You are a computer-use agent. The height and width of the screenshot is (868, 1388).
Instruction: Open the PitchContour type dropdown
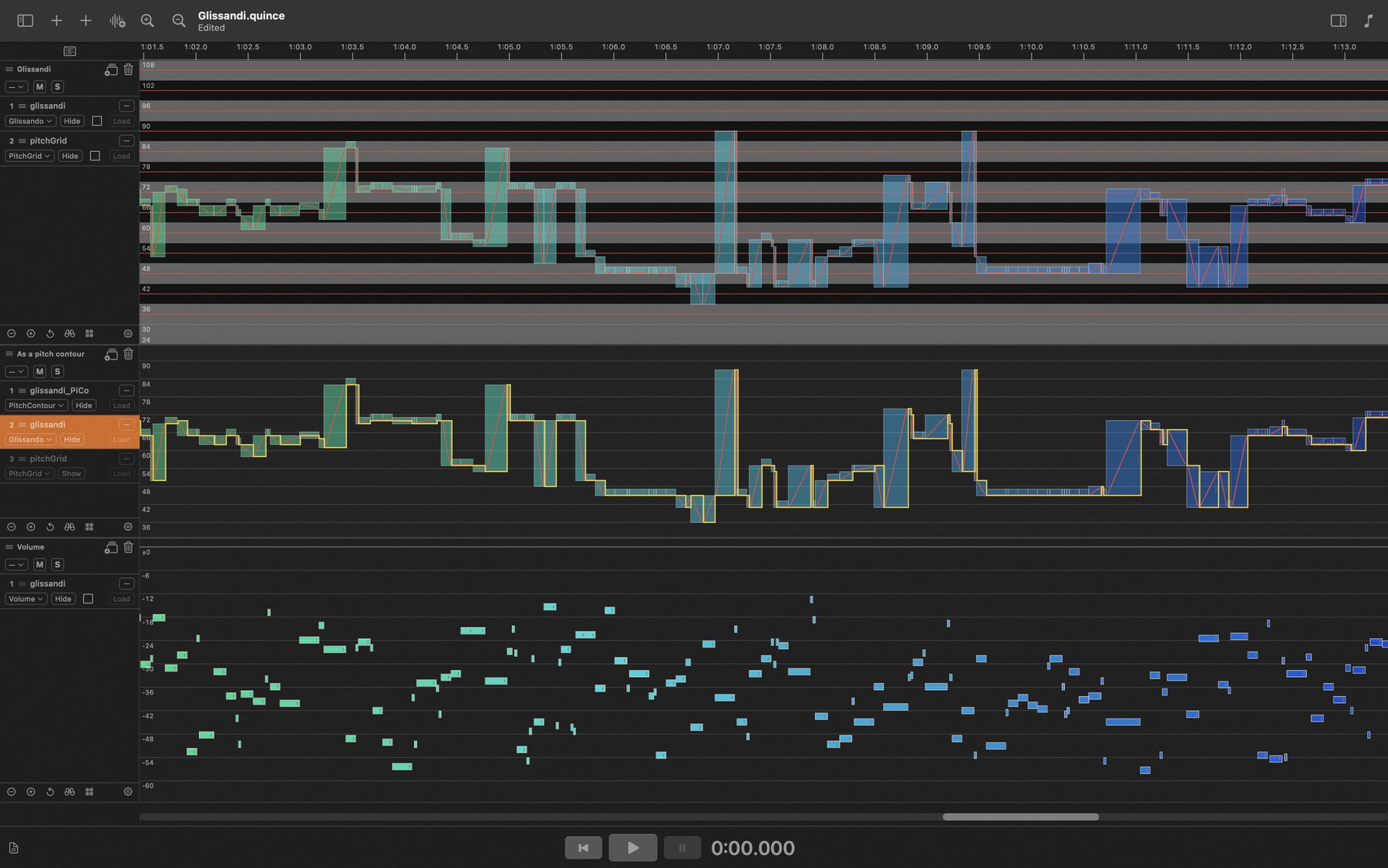pyautogui.click(x=36, y=405)
